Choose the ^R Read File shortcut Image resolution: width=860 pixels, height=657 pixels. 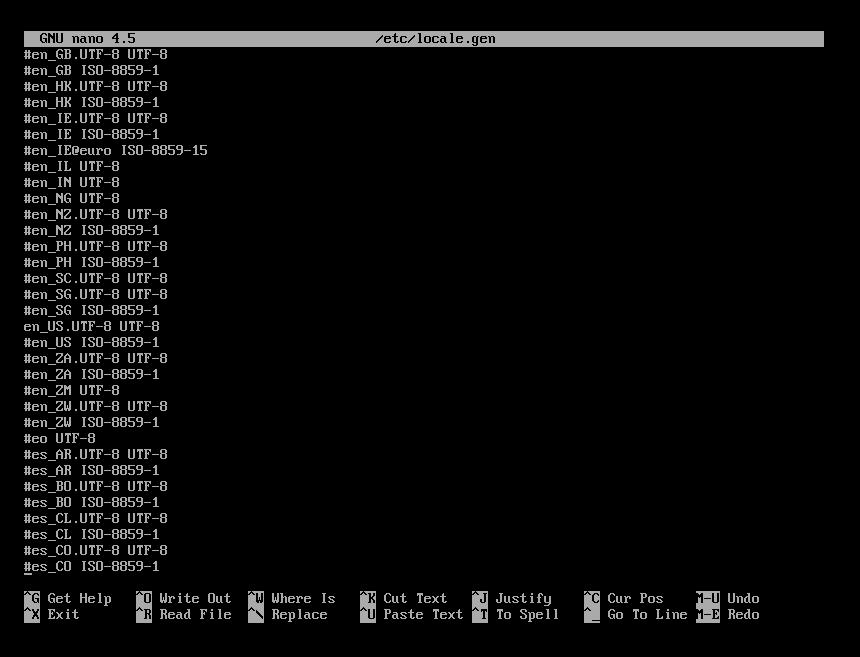click(x=183, y=615)
